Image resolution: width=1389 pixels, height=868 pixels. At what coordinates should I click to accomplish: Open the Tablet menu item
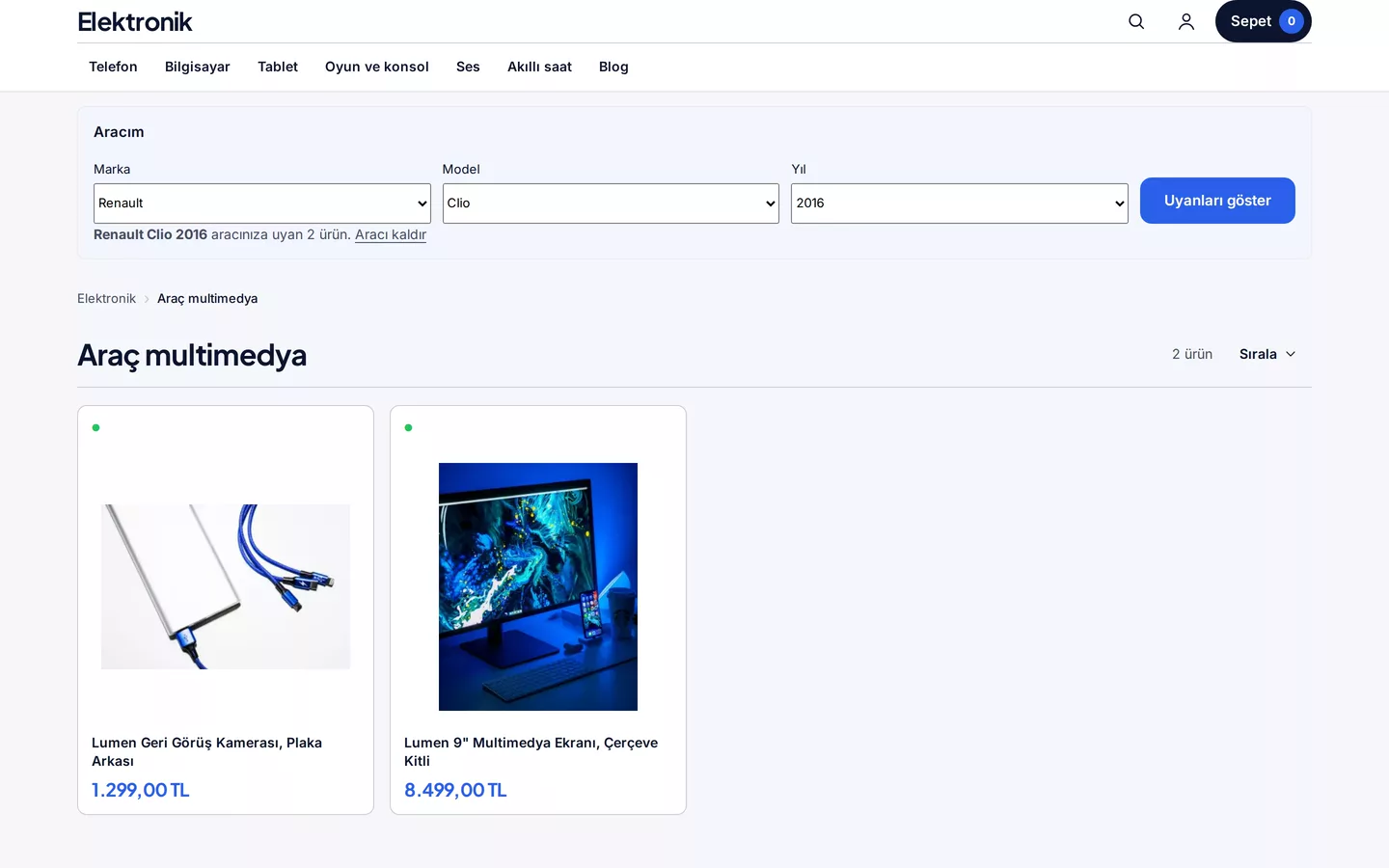(278, 67)
